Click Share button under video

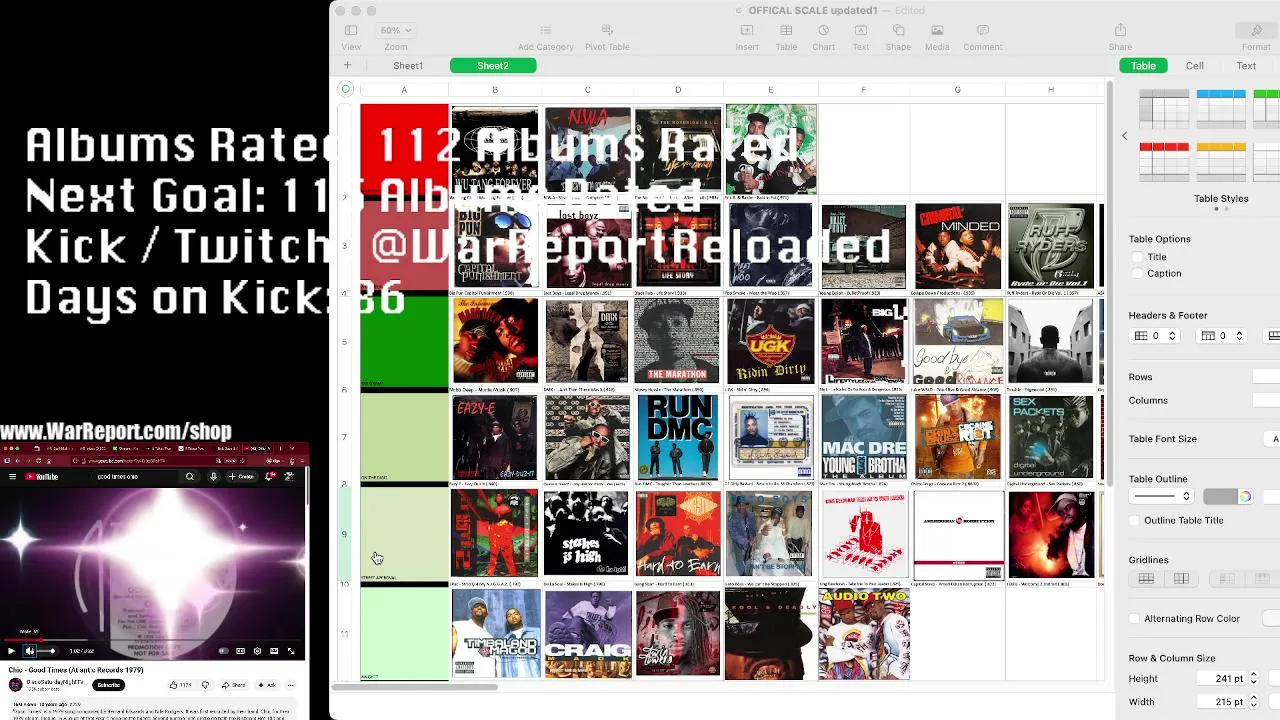point(234,685)
